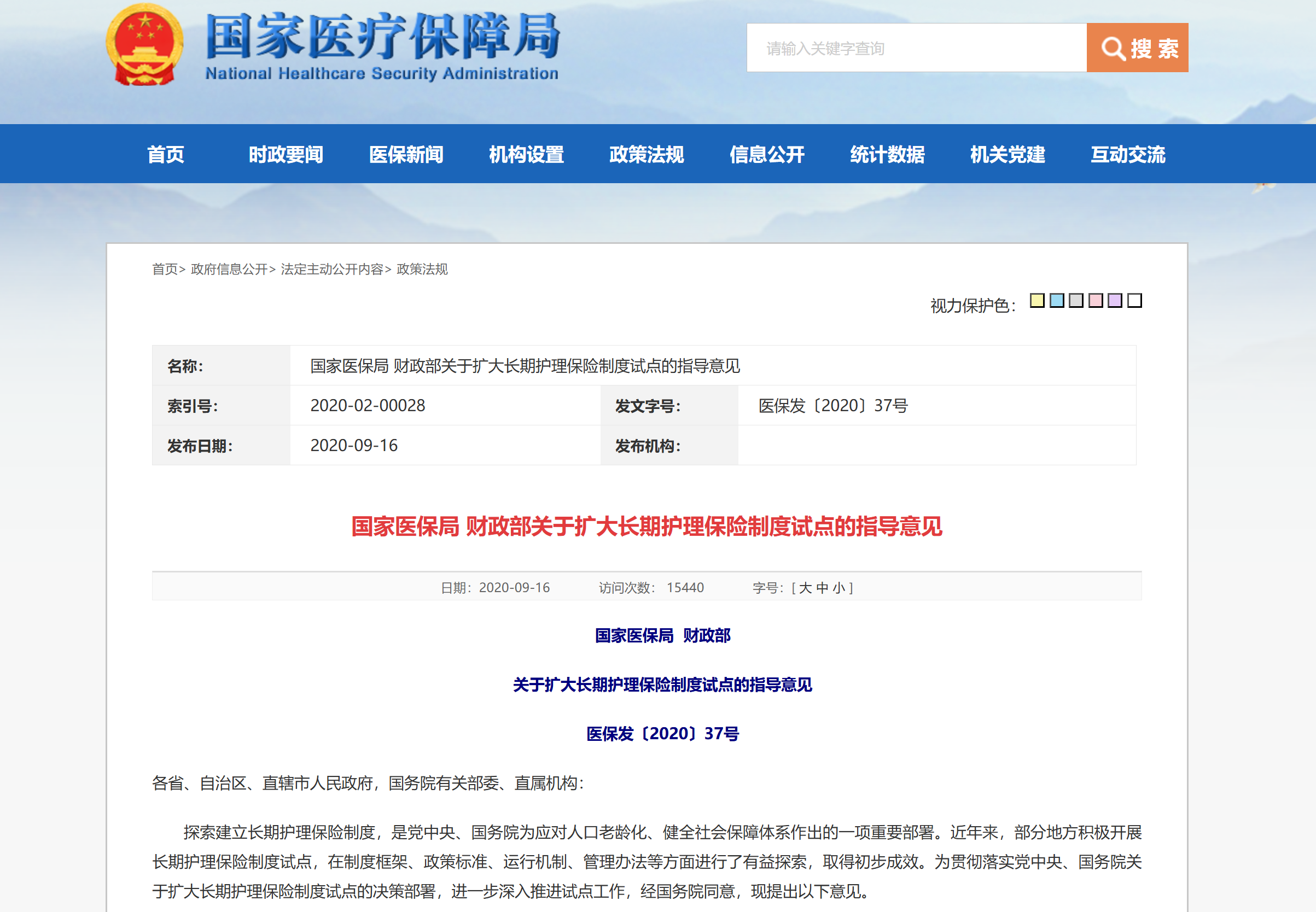Click the visit count 15440
The height and width of the screenshot is (912, 1316).
(x=685, y=588)
